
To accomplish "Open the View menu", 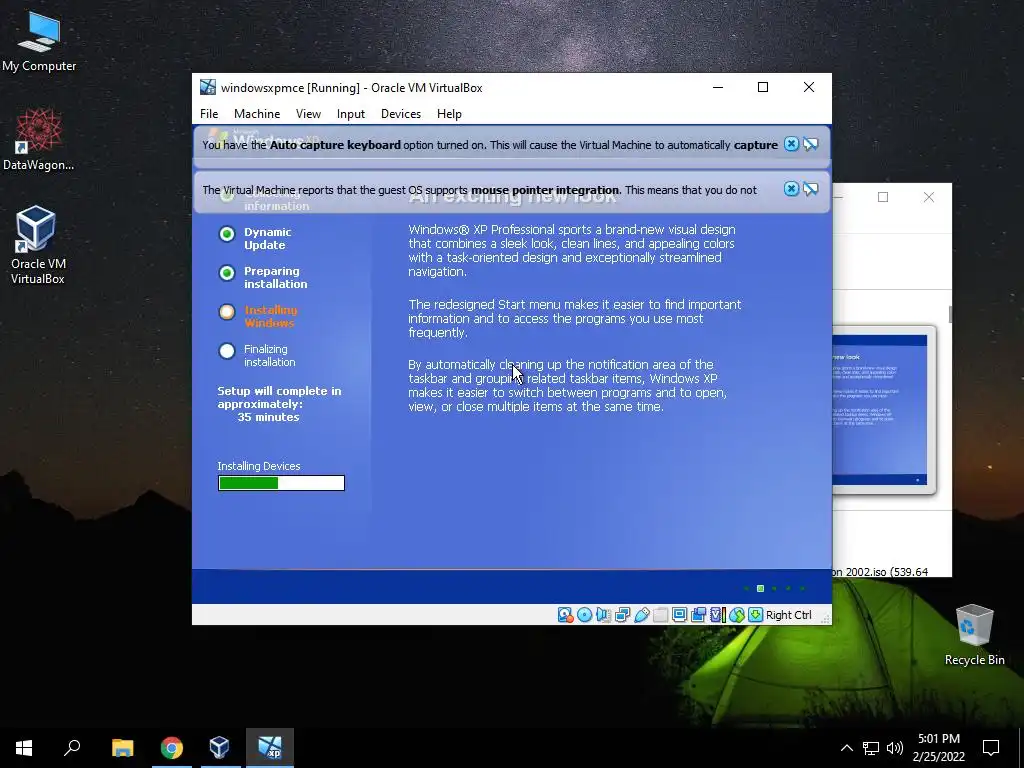I will (x=308, y=114).
